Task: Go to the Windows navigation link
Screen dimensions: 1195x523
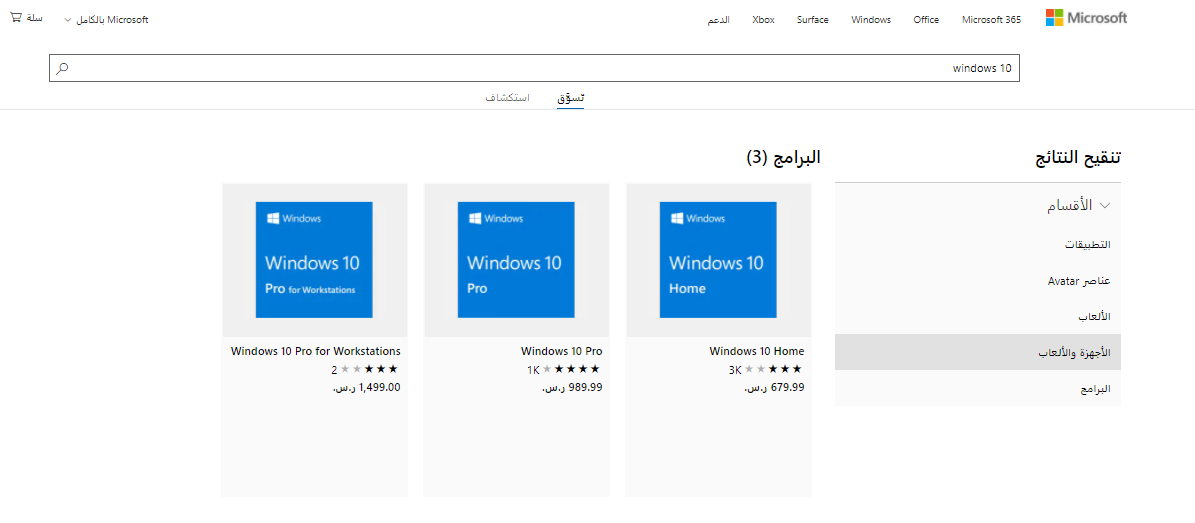Action: click(871, 20)
